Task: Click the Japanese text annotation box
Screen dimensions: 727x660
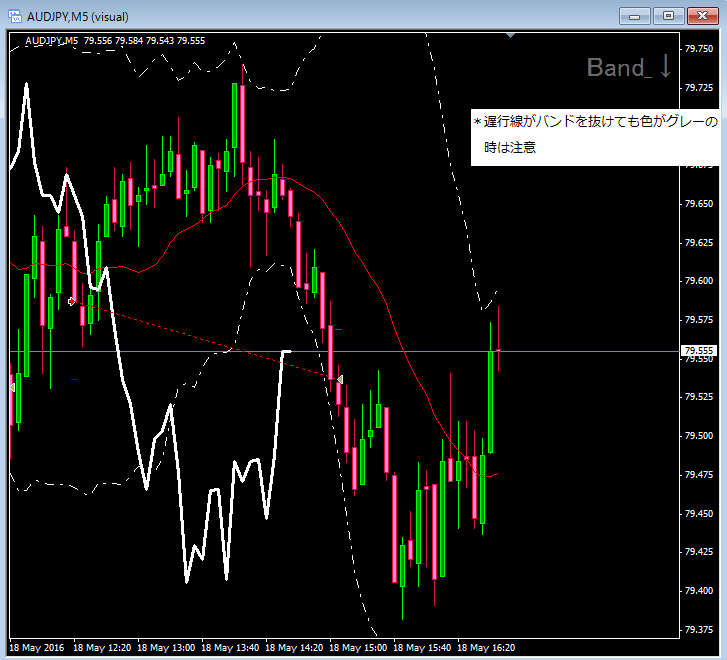Action: (594, 135)
